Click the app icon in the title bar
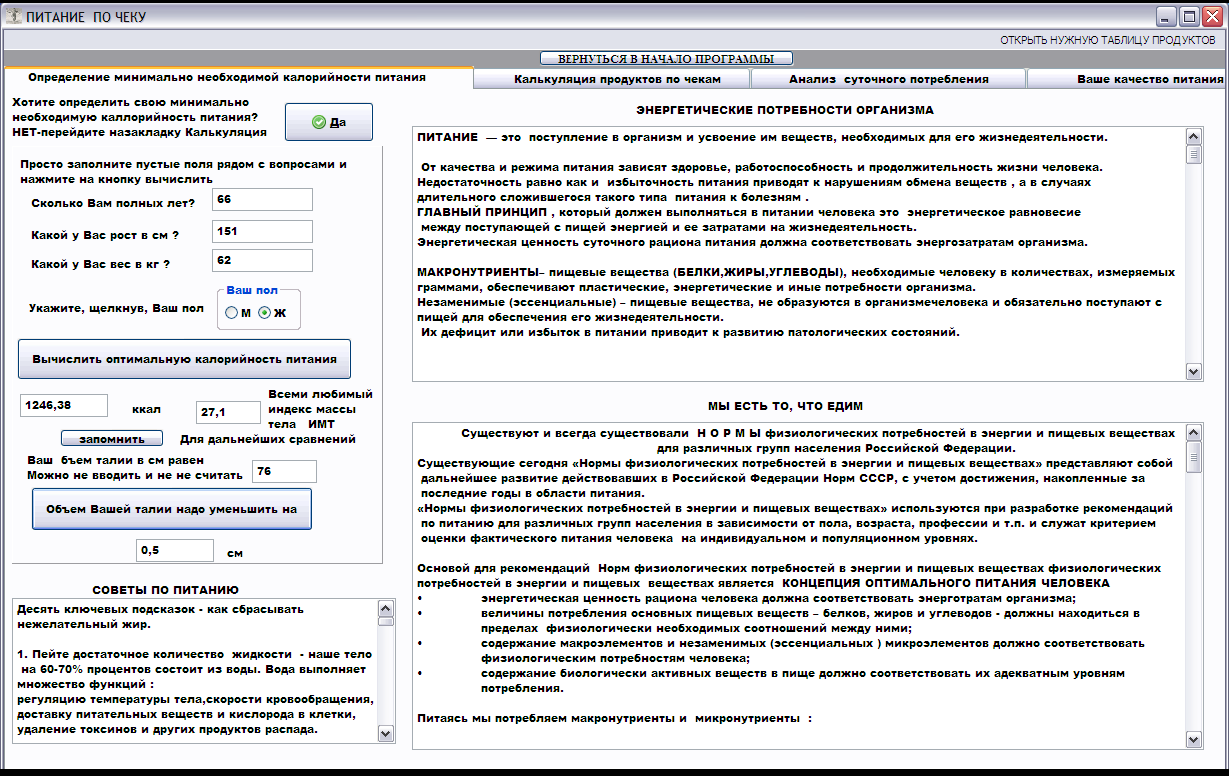 pyautogui.click(x=13, y=16)
